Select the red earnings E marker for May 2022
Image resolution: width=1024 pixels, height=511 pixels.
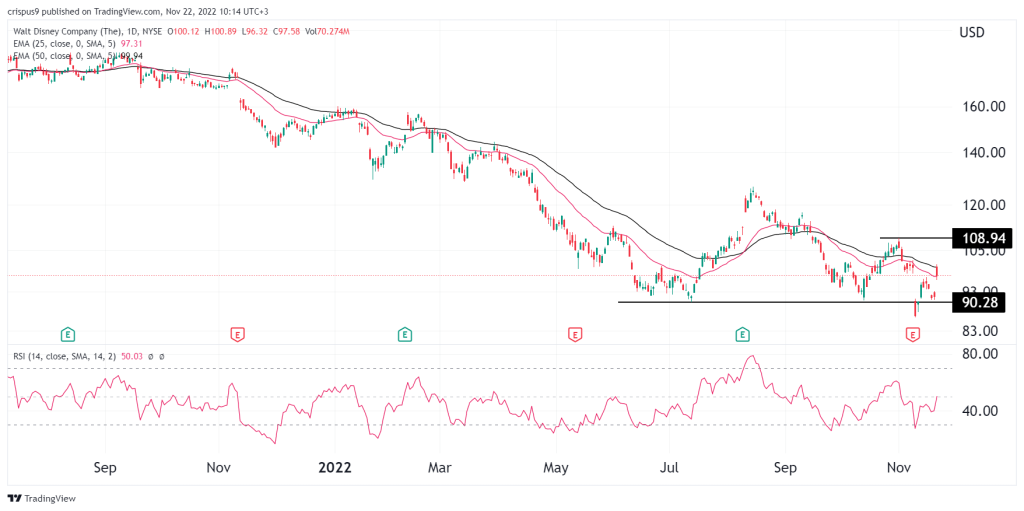tap(575, 335)
